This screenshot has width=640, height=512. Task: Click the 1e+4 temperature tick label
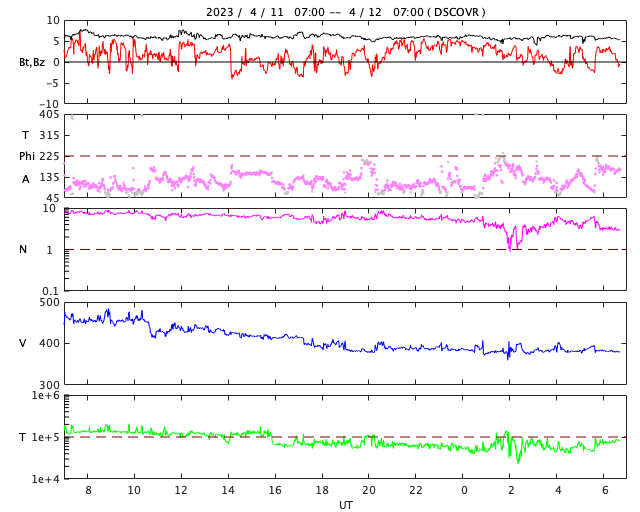[46, 479]
